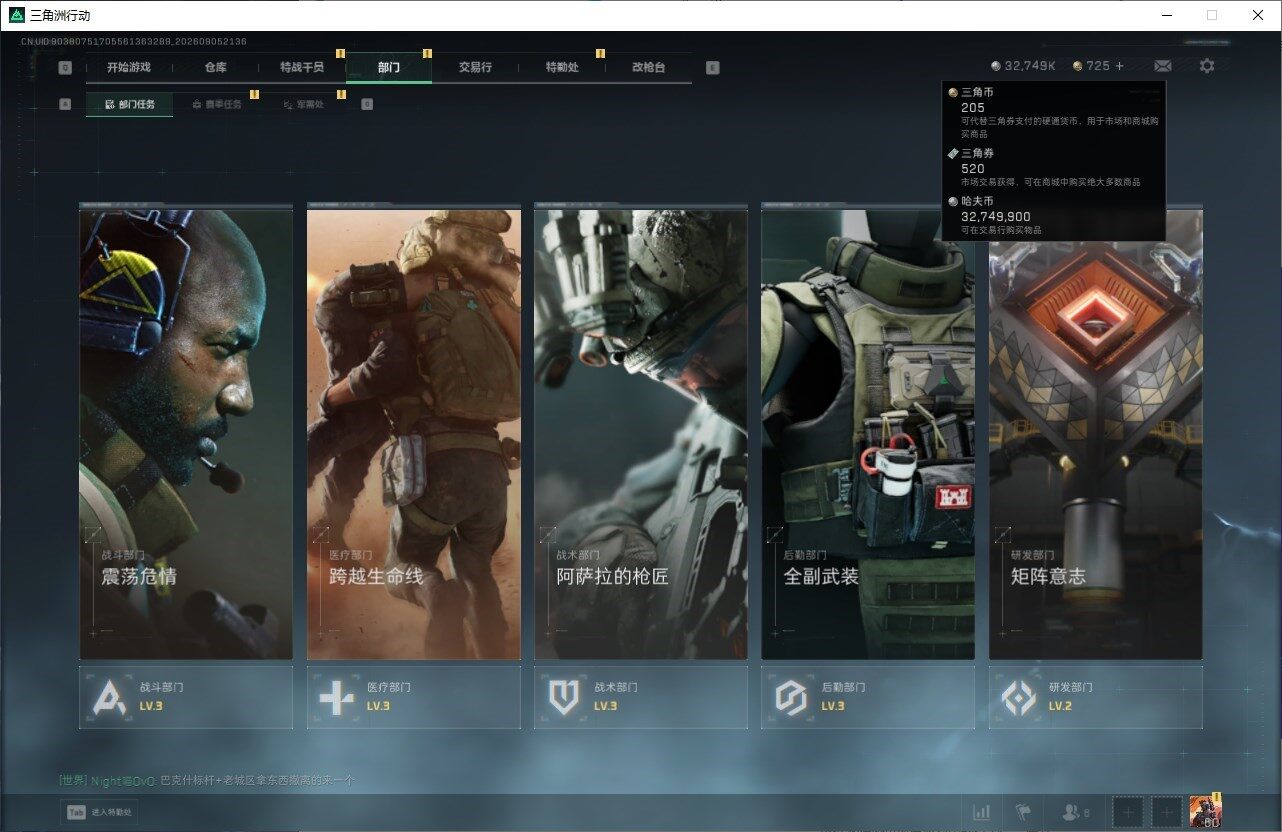Click the D next sub-tab key hint
This screenshot has height=832, width=1282.
click(x=367, y=104)
